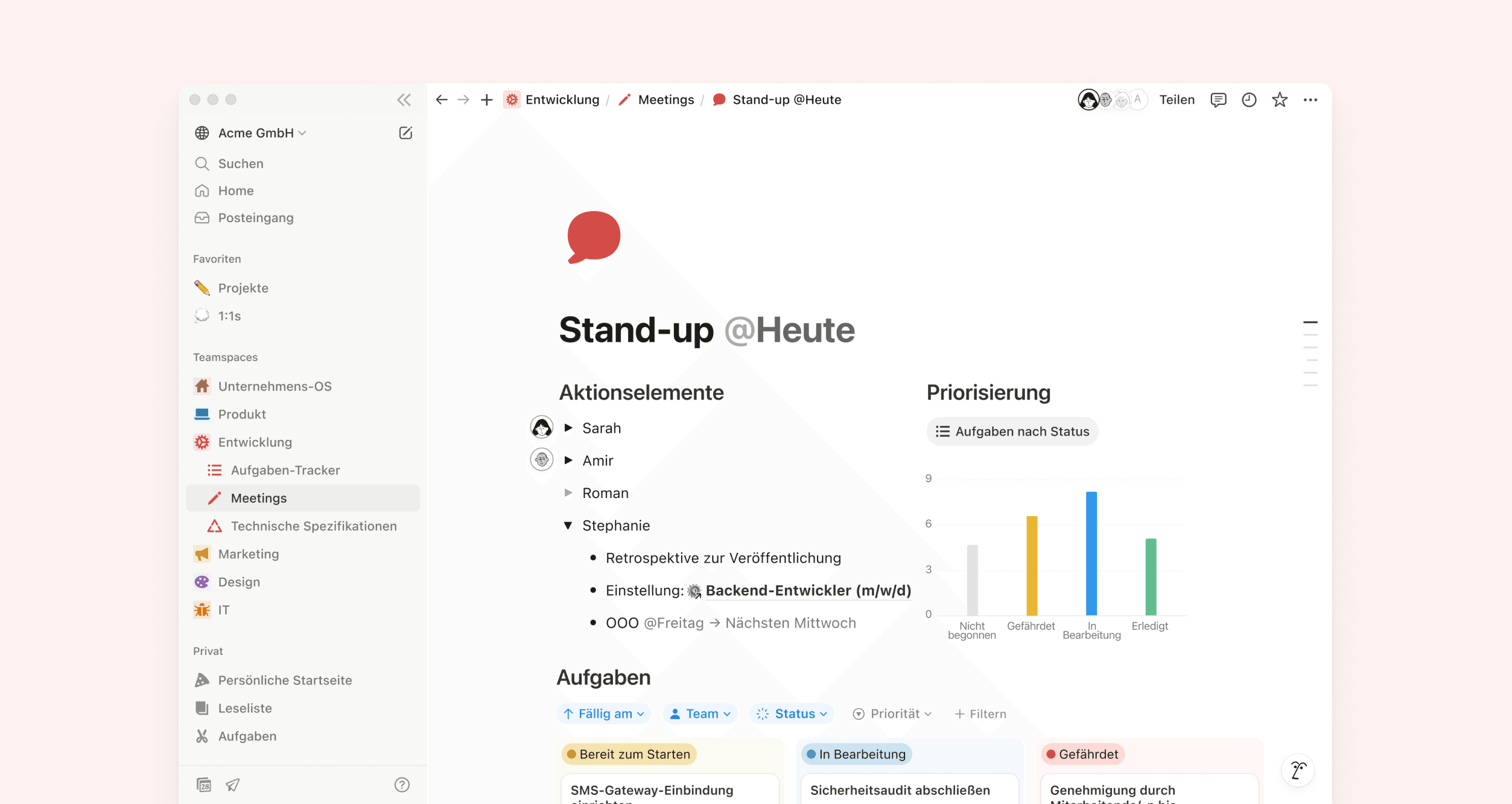Open Backend-Entwickler (m/w/d) page link
This screenshot has height=804, width=1512.
coord(799,590)
